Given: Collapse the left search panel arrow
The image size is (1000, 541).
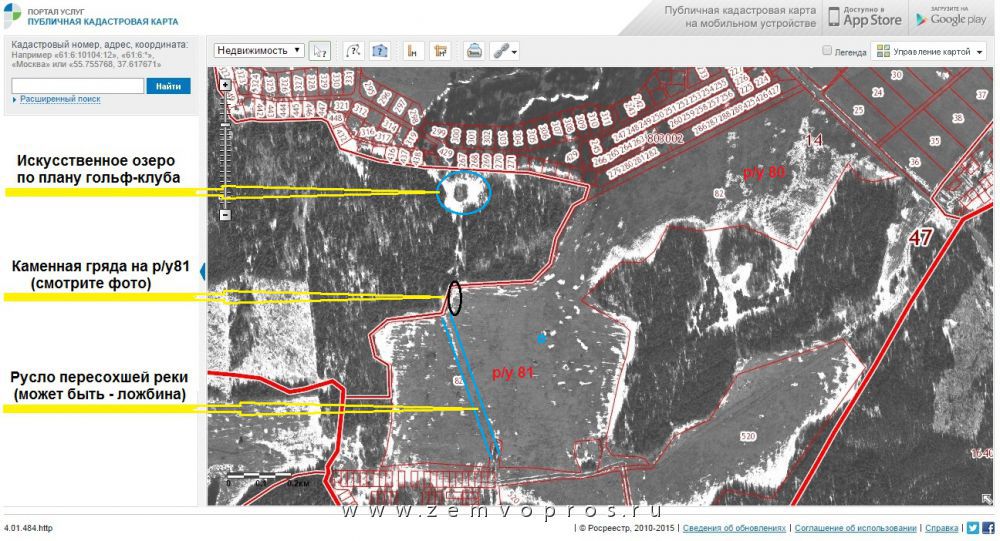Looking at the screenshot, I should coord(203,270).
